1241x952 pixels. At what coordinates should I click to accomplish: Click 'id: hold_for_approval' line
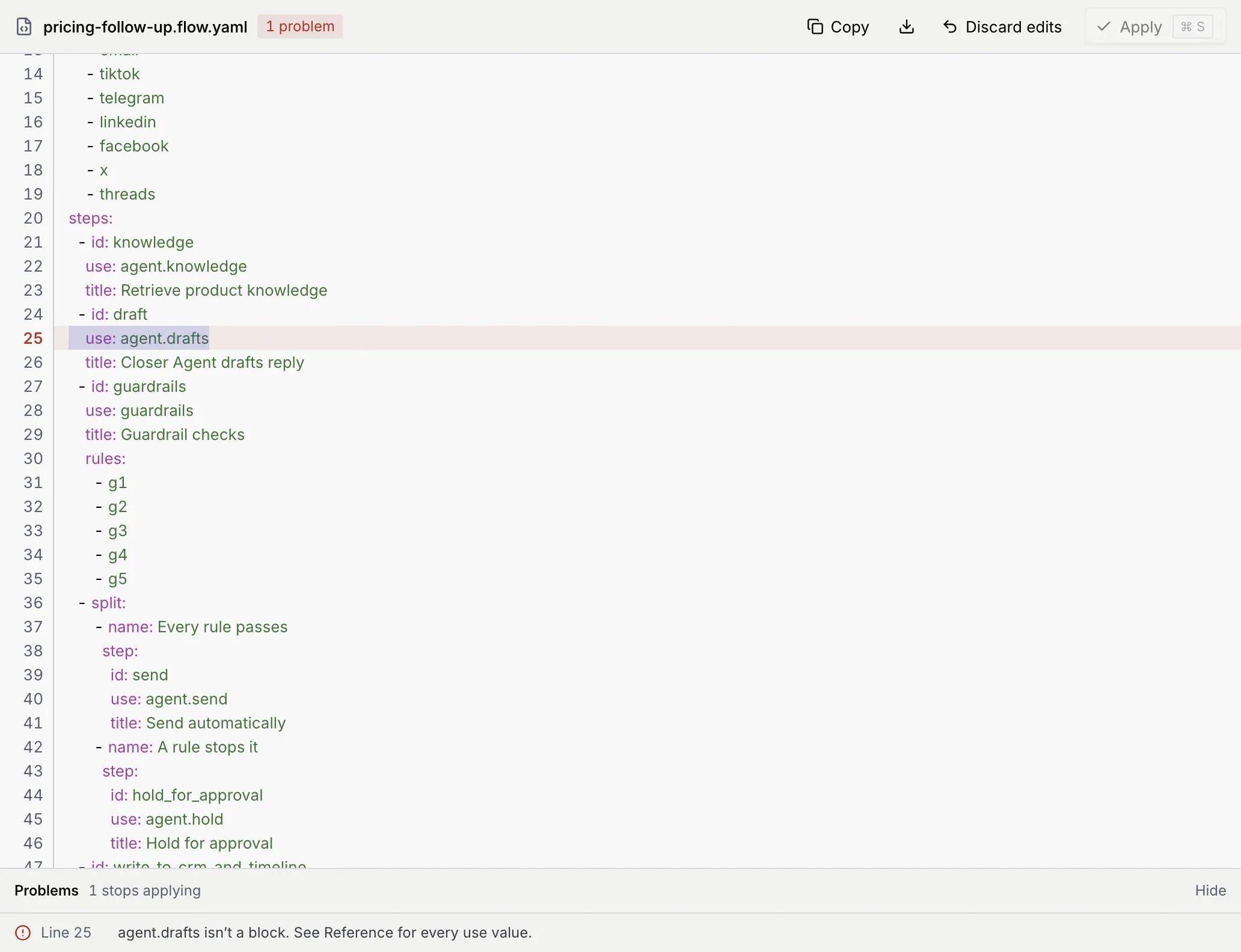tap(186, 795)
